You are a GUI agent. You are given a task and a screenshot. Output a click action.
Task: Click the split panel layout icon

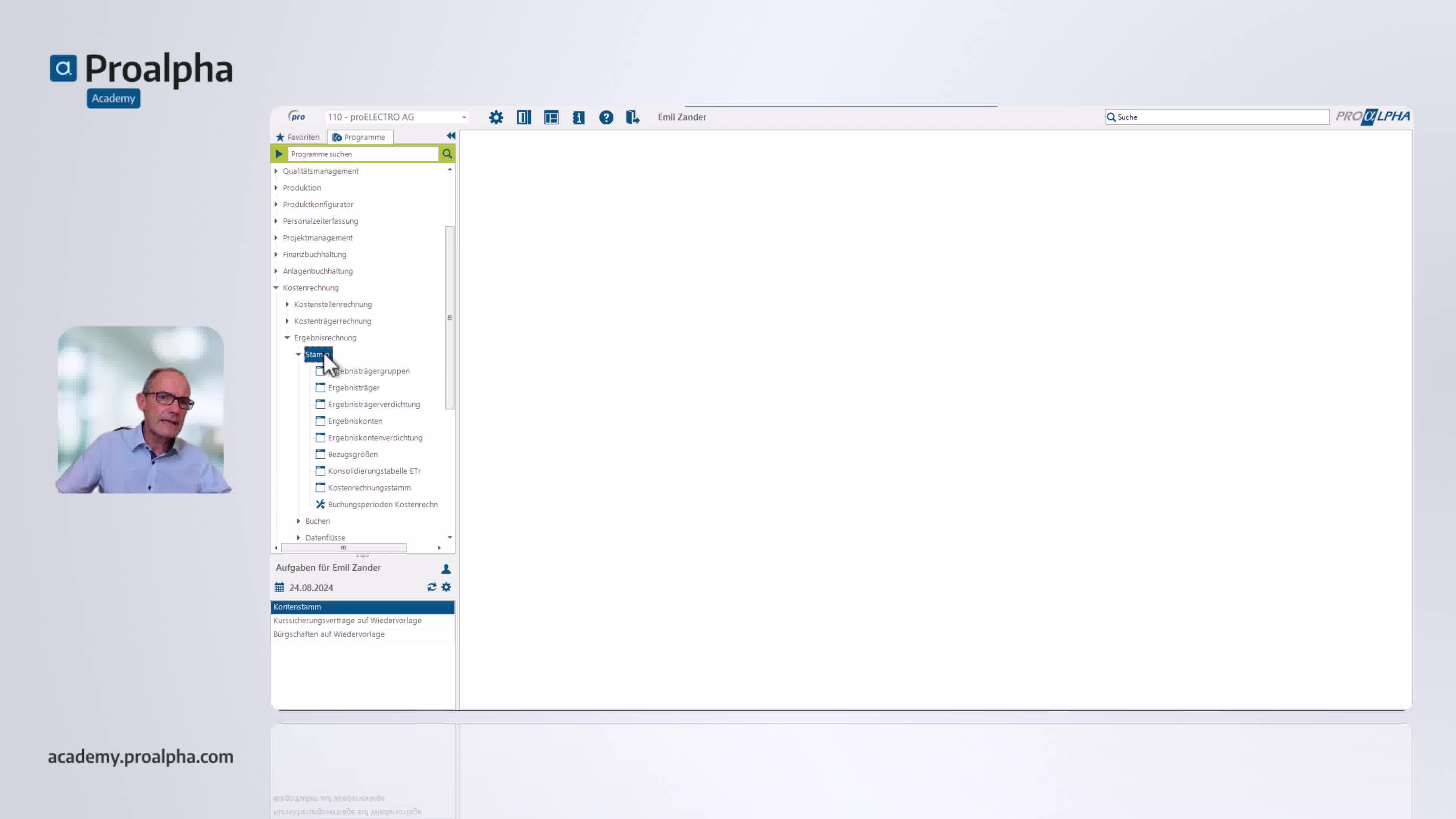[523, 118]
